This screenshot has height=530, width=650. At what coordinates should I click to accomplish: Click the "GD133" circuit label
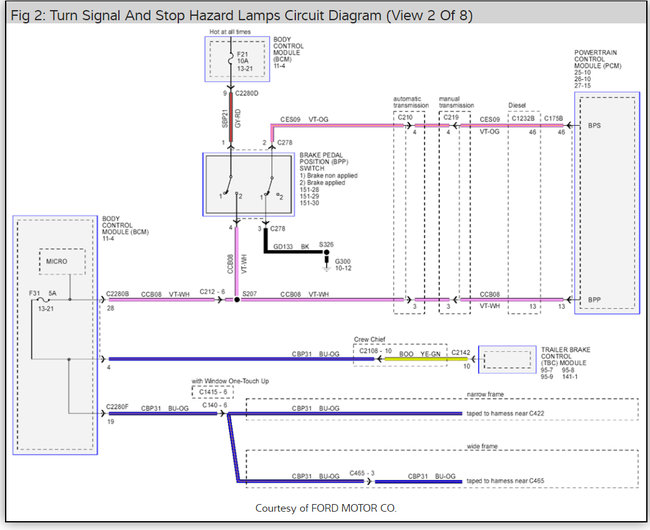click(283, 247)
